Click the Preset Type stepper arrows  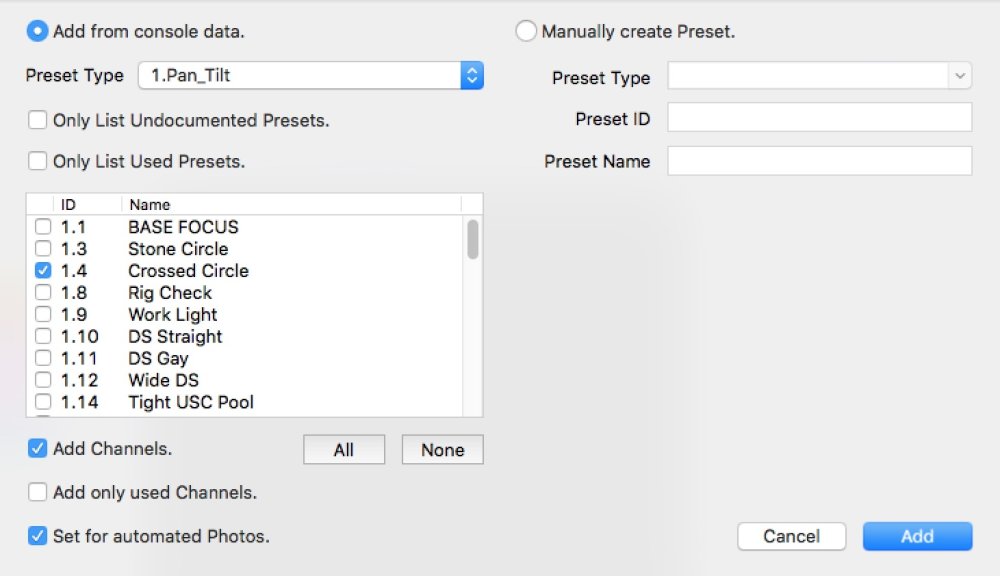coord(471,75)
